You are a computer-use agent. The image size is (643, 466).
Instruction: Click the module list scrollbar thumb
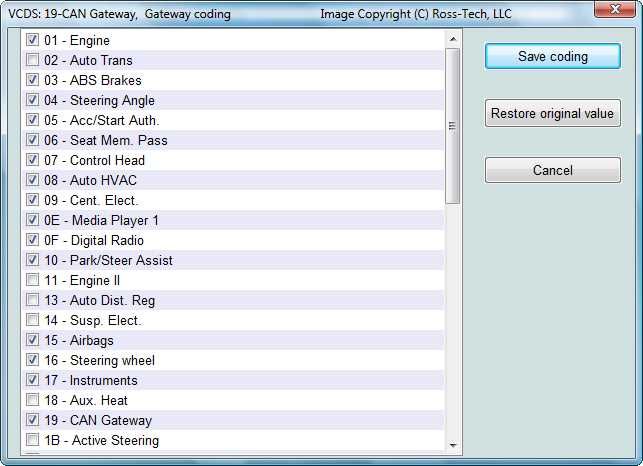pos(453,126)
